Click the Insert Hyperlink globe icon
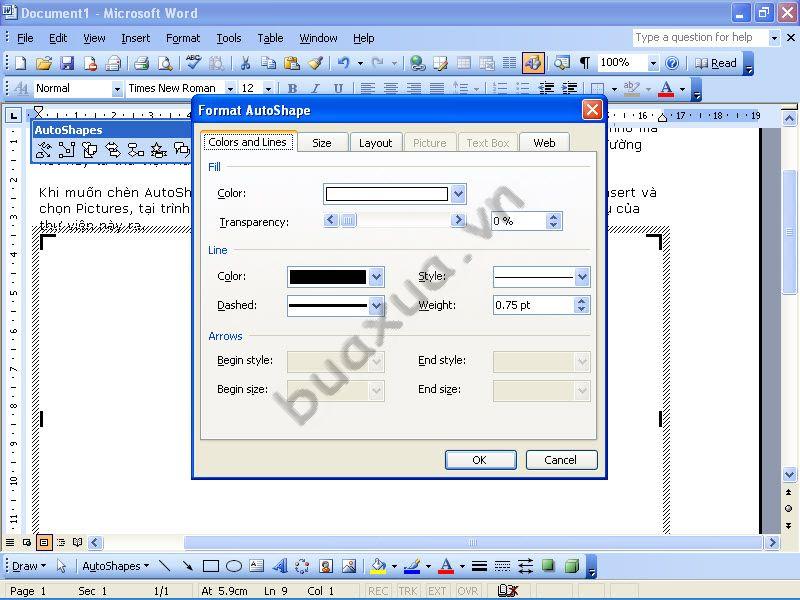This screenshot has height=600, width=800. [x=417, y=63]
